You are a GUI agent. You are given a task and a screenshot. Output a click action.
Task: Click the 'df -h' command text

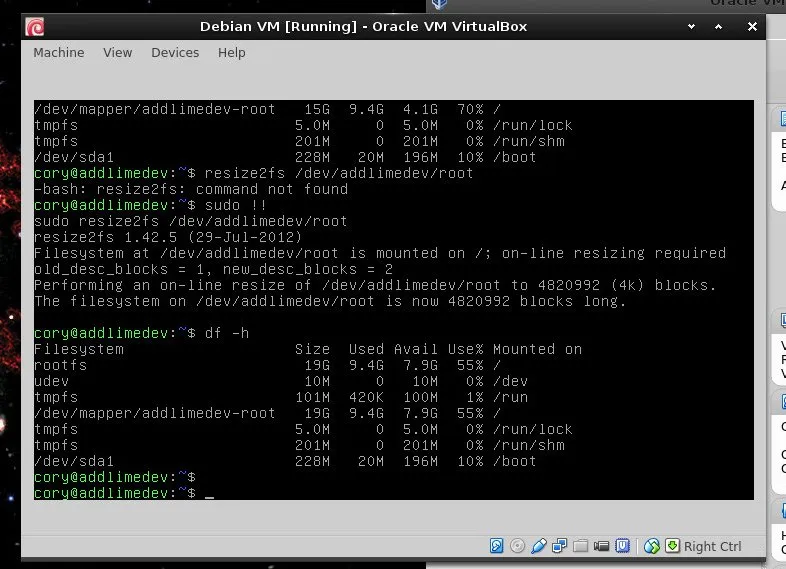pyautogui.click(x=227, y=333)
